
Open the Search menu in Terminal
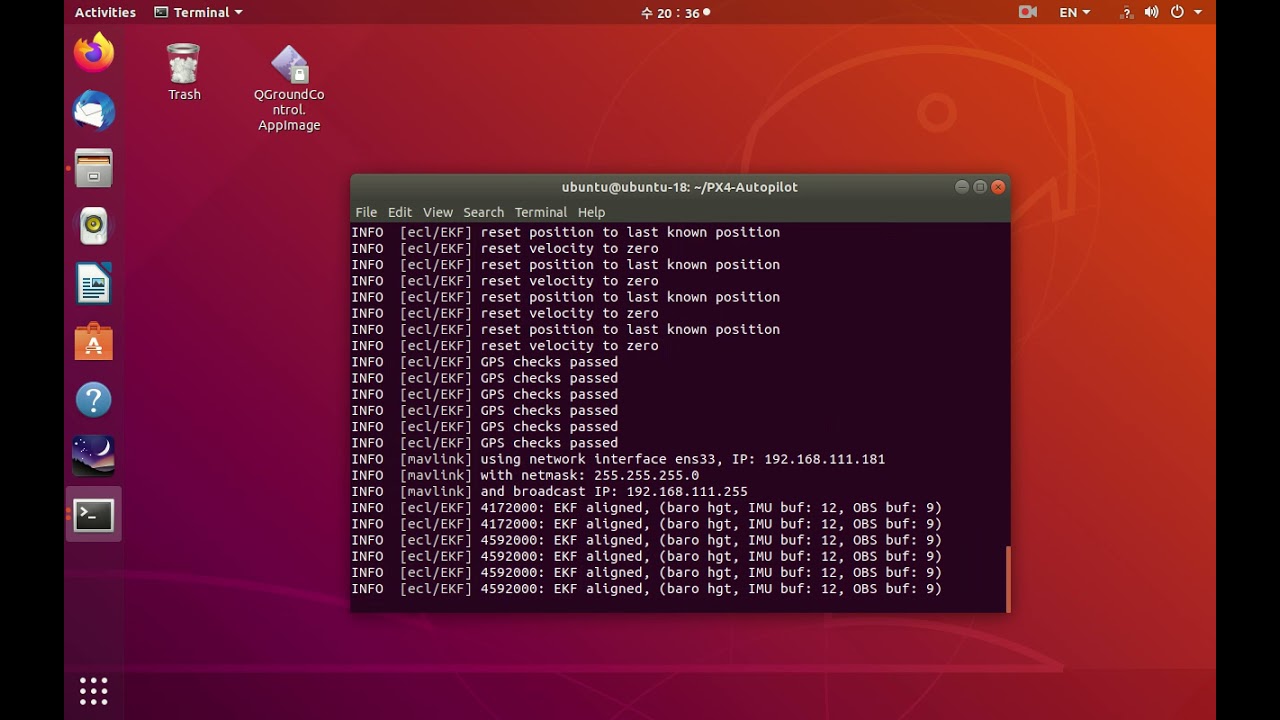pyautogui.click(x=483, y=212)
